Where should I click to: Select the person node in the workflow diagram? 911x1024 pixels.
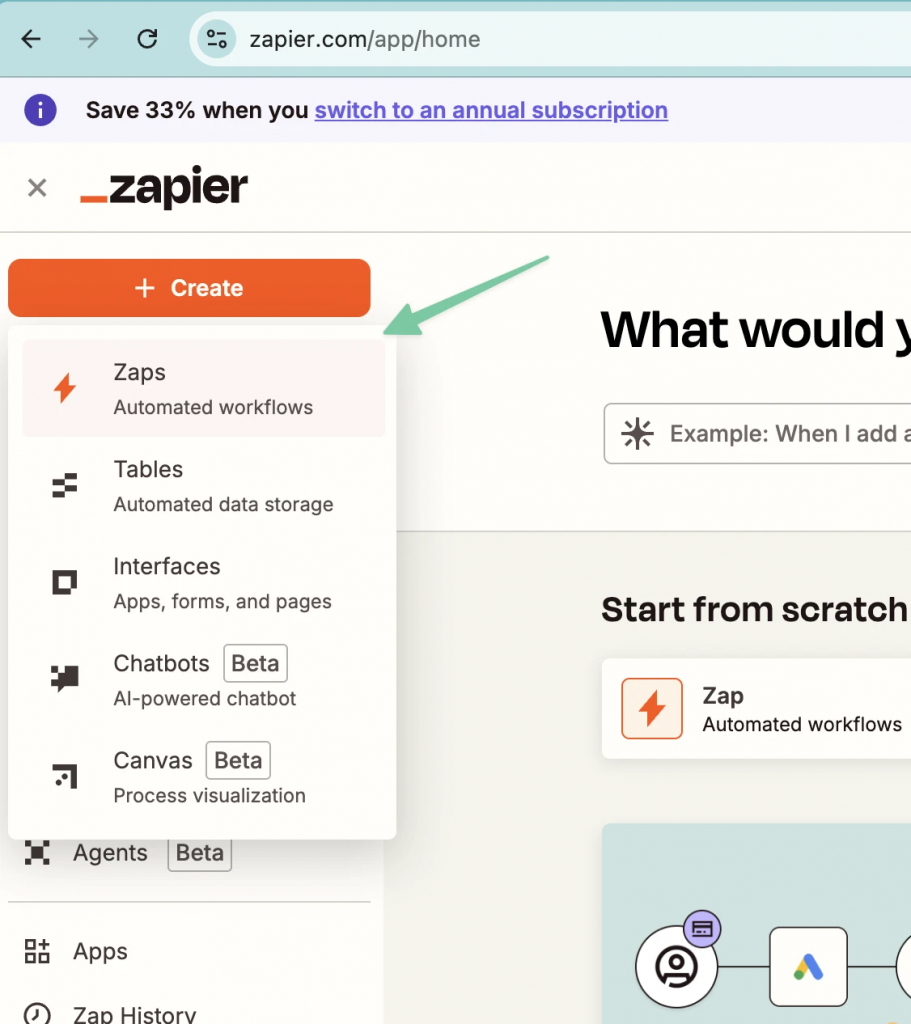click(x=676, y=967)
